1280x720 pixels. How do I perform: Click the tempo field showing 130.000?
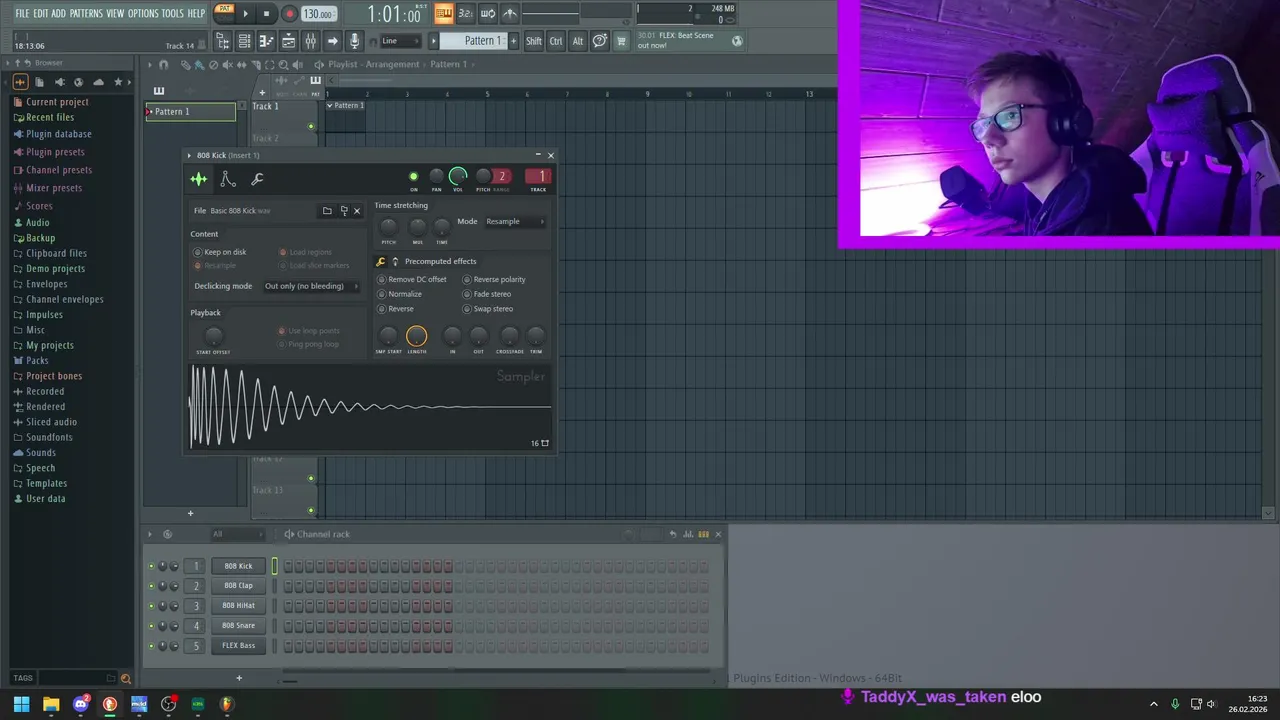[x=318, y=14]
